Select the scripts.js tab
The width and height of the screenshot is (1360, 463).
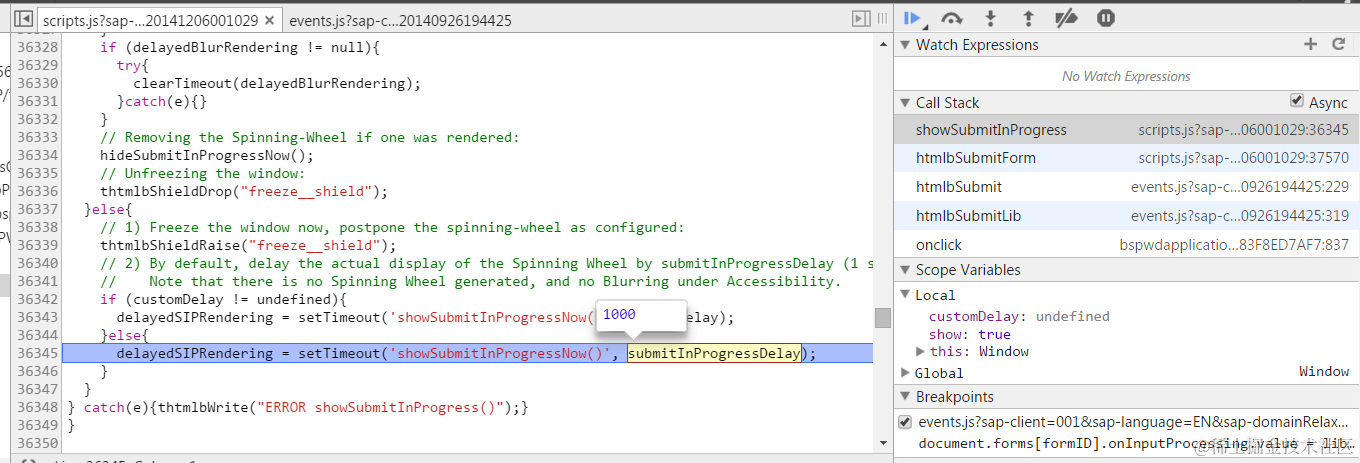pos(150,20)
